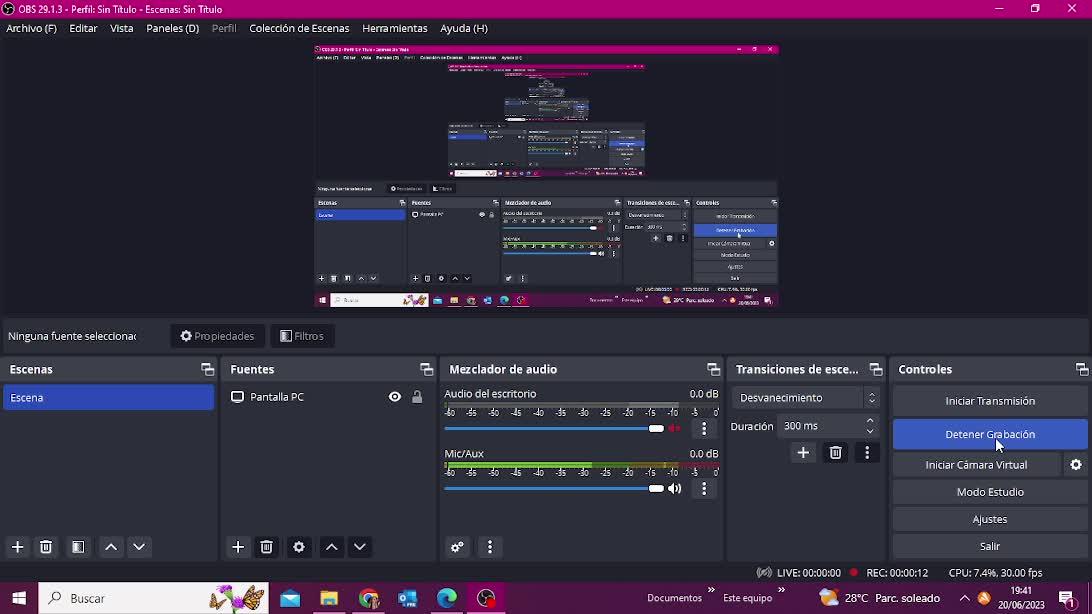This screenshot has height=614, width=1092.
Task: Open virtual camera settings gear
Action: (1076, 465)
